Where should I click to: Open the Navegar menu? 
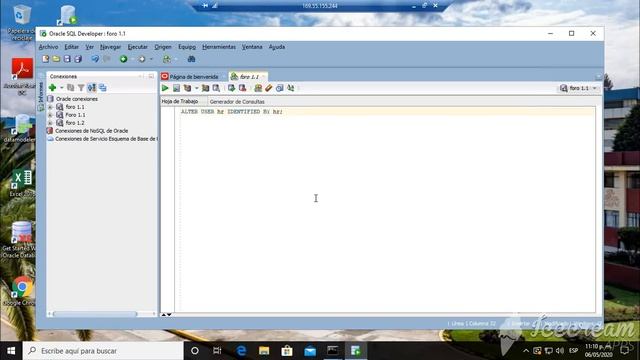[x=111, y=47]
